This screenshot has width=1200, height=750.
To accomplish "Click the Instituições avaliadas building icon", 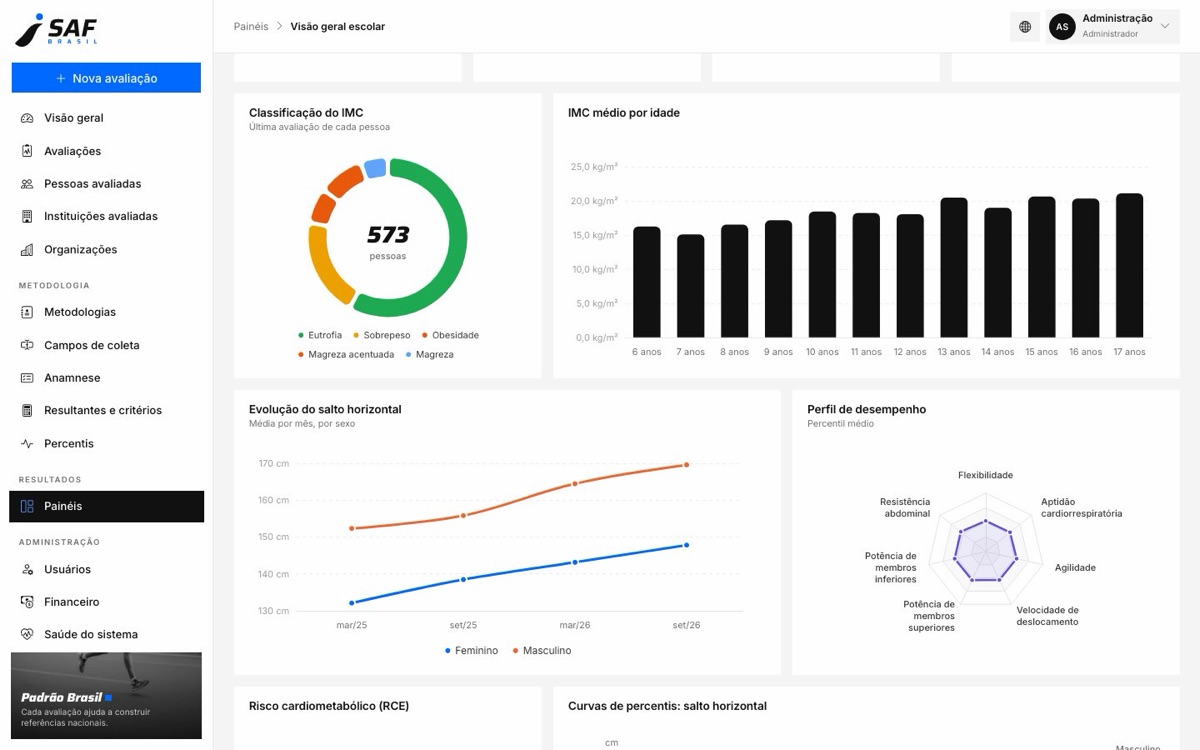I will (27, 216).
